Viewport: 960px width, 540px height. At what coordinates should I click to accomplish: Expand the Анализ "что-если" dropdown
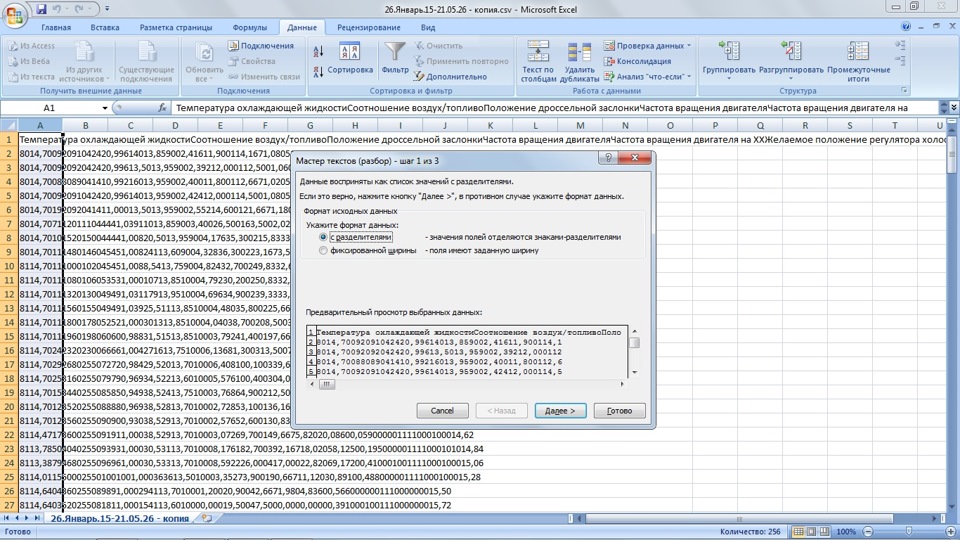(x=689, y=77)
